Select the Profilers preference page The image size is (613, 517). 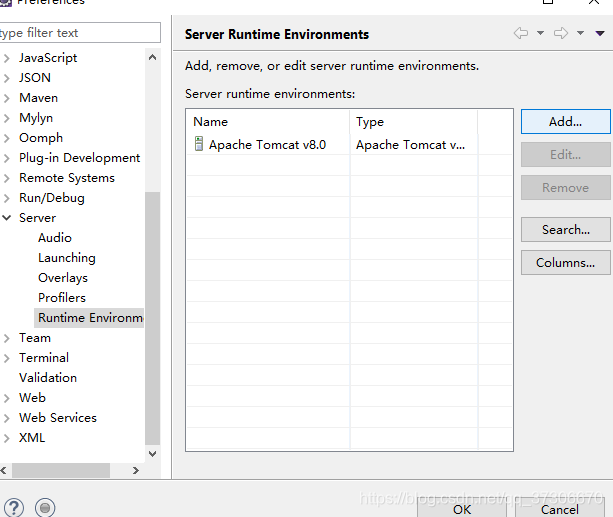coord(62,298)
